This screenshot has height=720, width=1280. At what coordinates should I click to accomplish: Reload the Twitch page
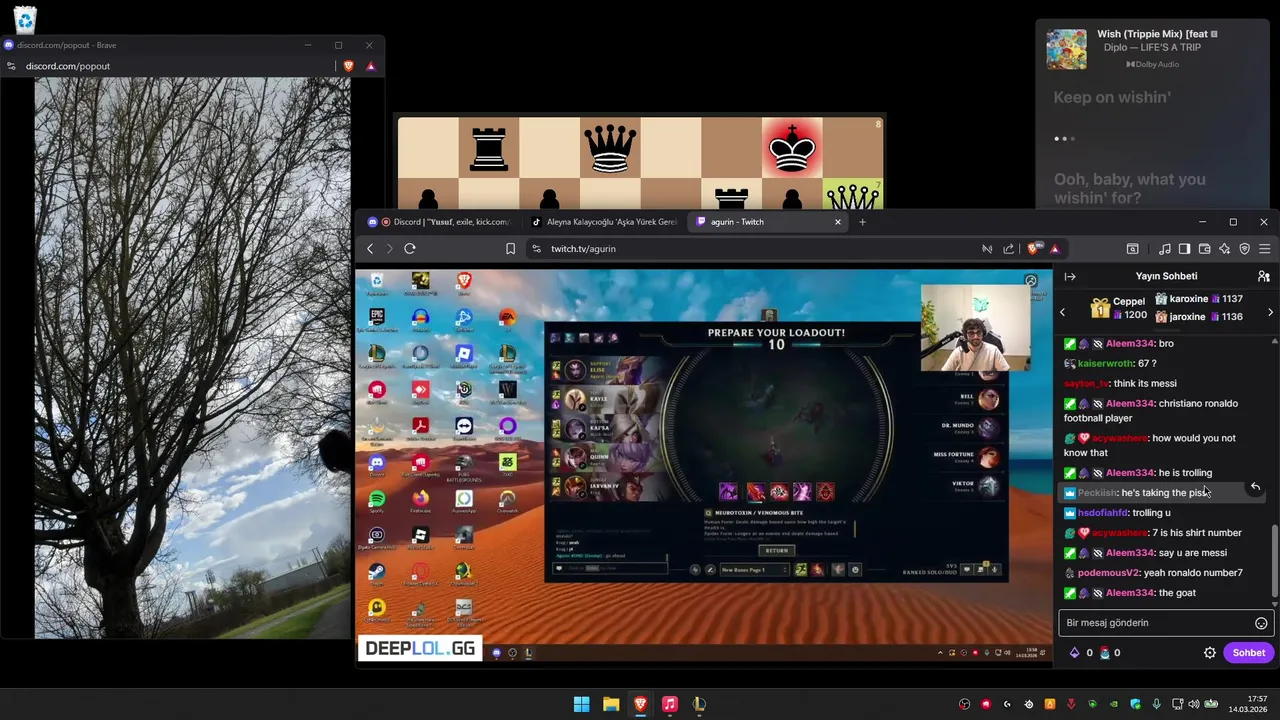point(410,249)
